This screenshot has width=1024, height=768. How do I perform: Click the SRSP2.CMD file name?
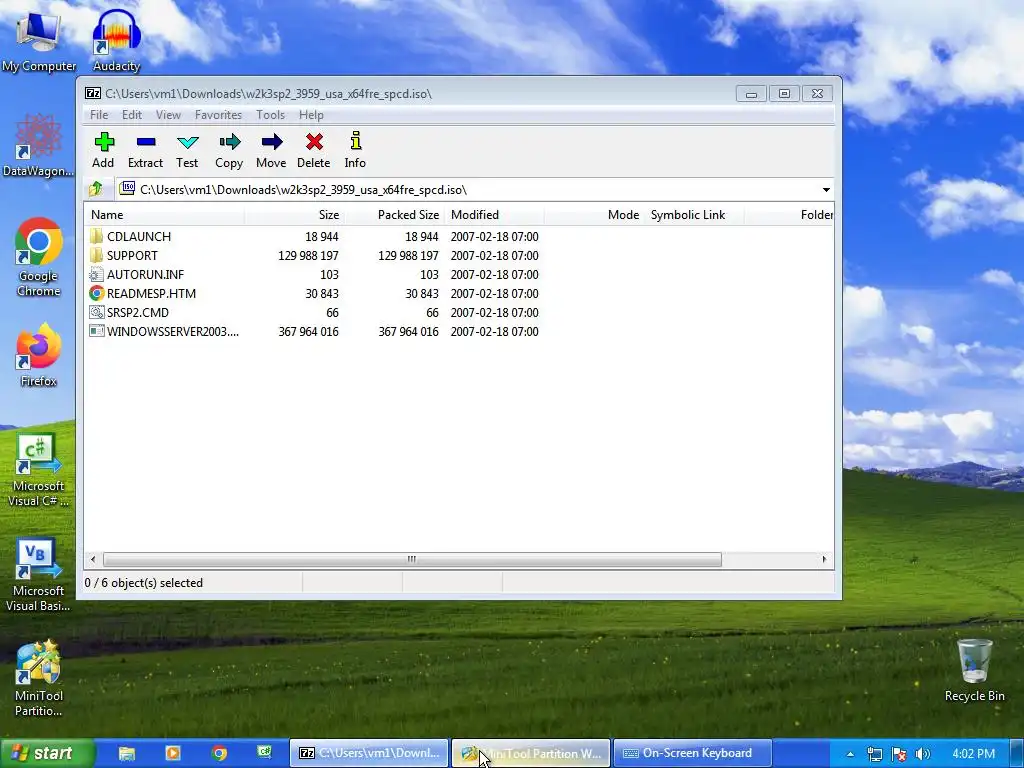click(138, 313)
